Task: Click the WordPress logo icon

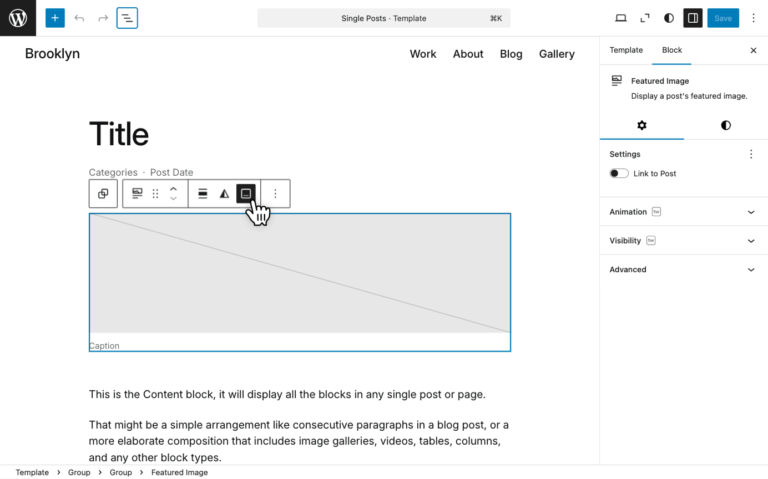Action: click(18, 18)
